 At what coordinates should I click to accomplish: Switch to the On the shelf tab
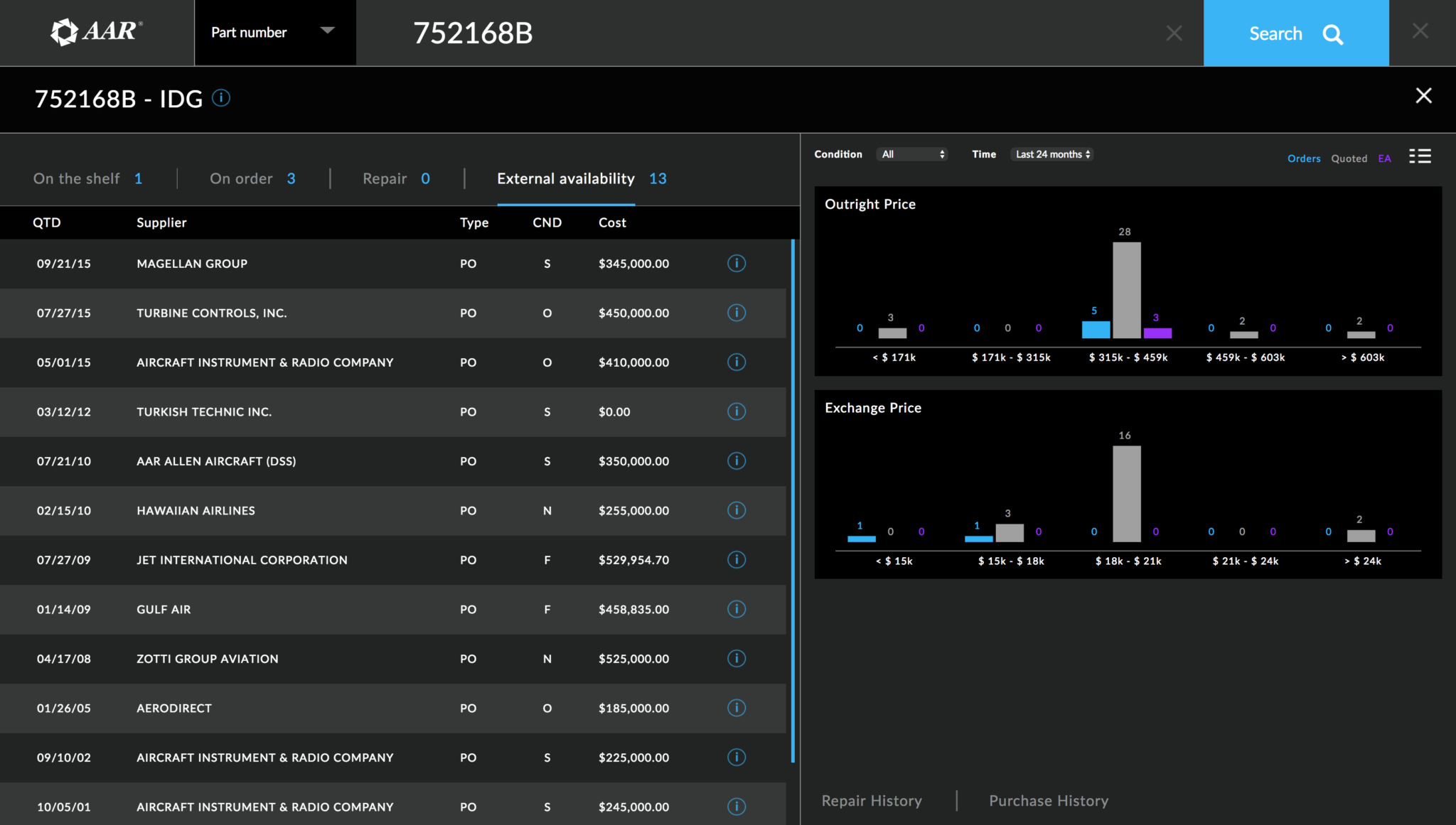(x=88, y=178)
